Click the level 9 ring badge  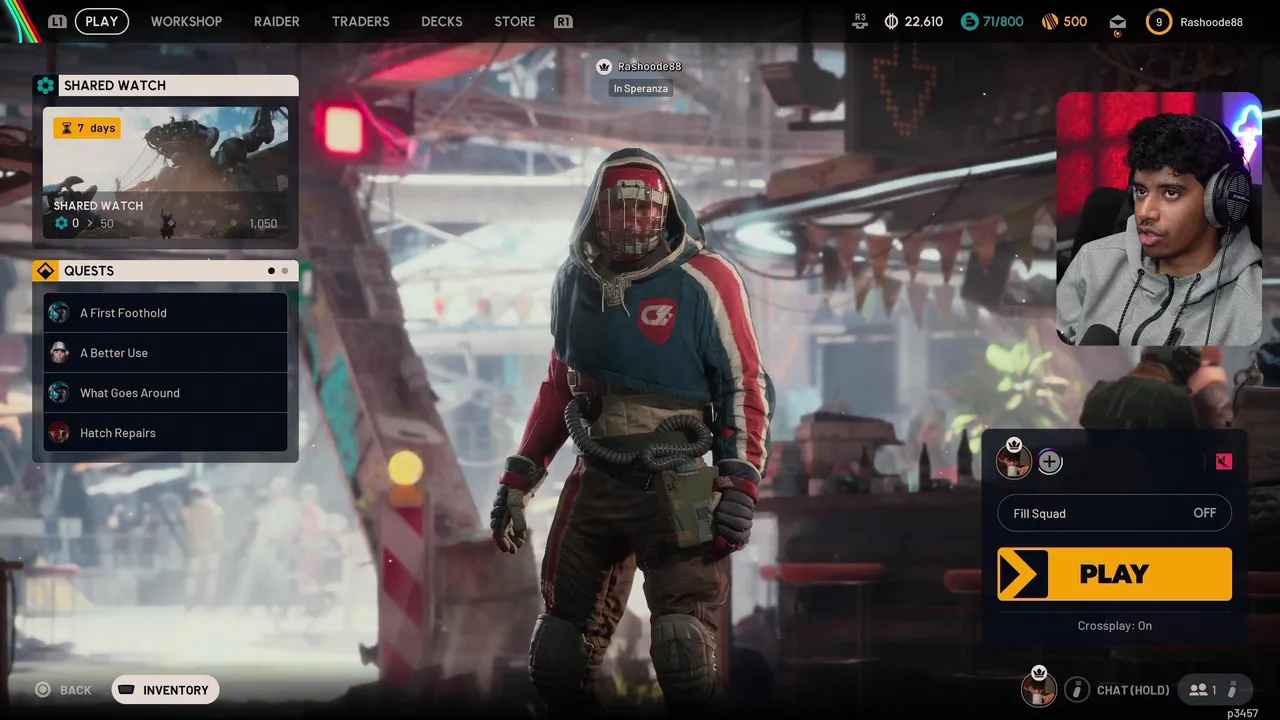pos(1159,22)
